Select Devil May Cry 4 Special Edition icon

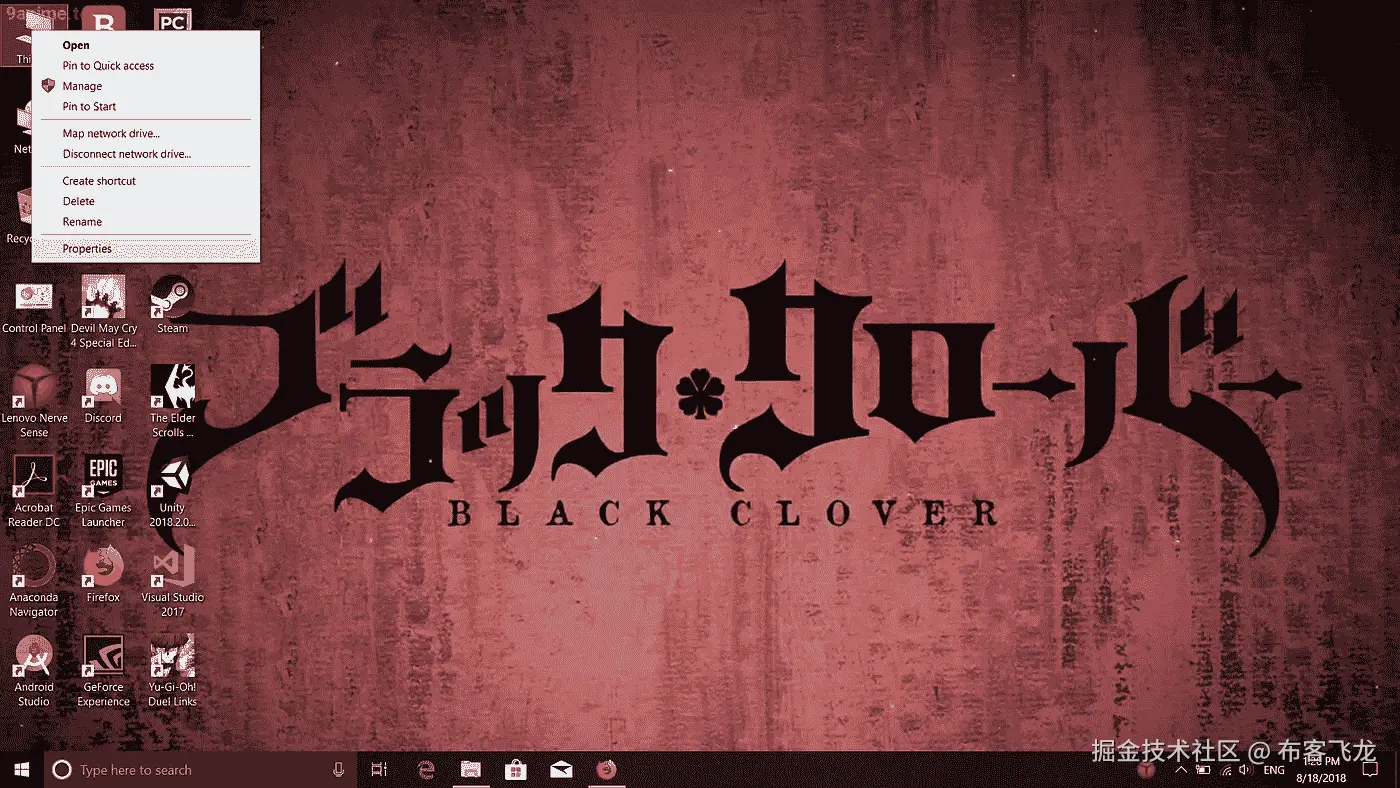point(103,311)
